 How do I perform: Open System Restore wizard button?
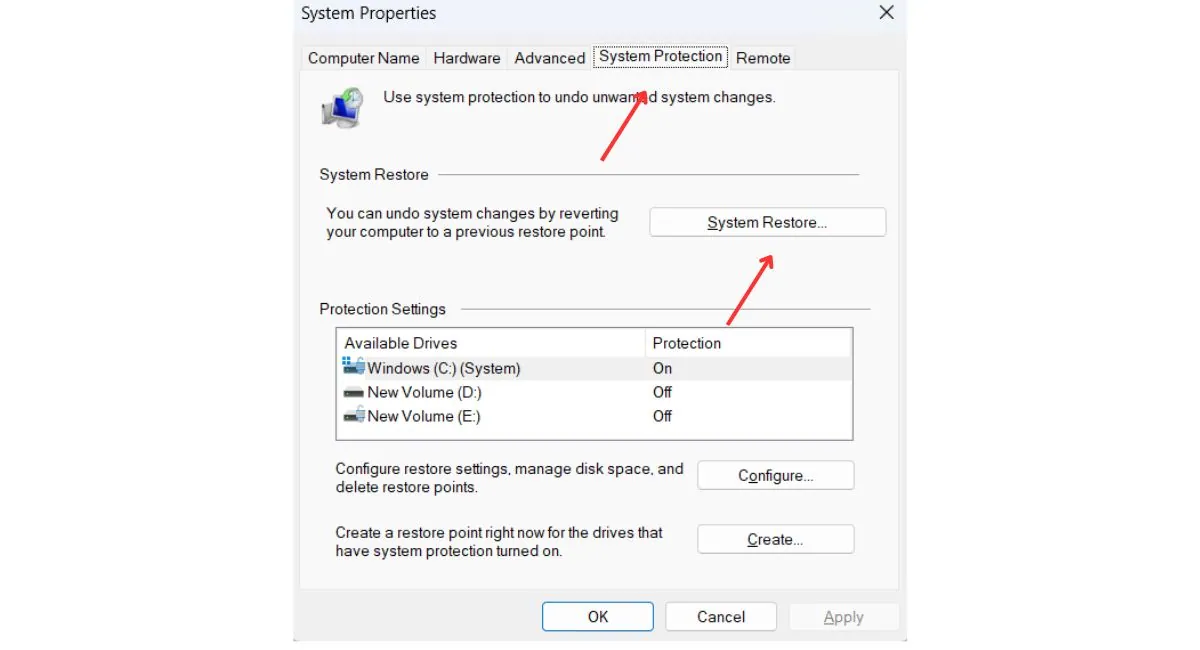768,222
